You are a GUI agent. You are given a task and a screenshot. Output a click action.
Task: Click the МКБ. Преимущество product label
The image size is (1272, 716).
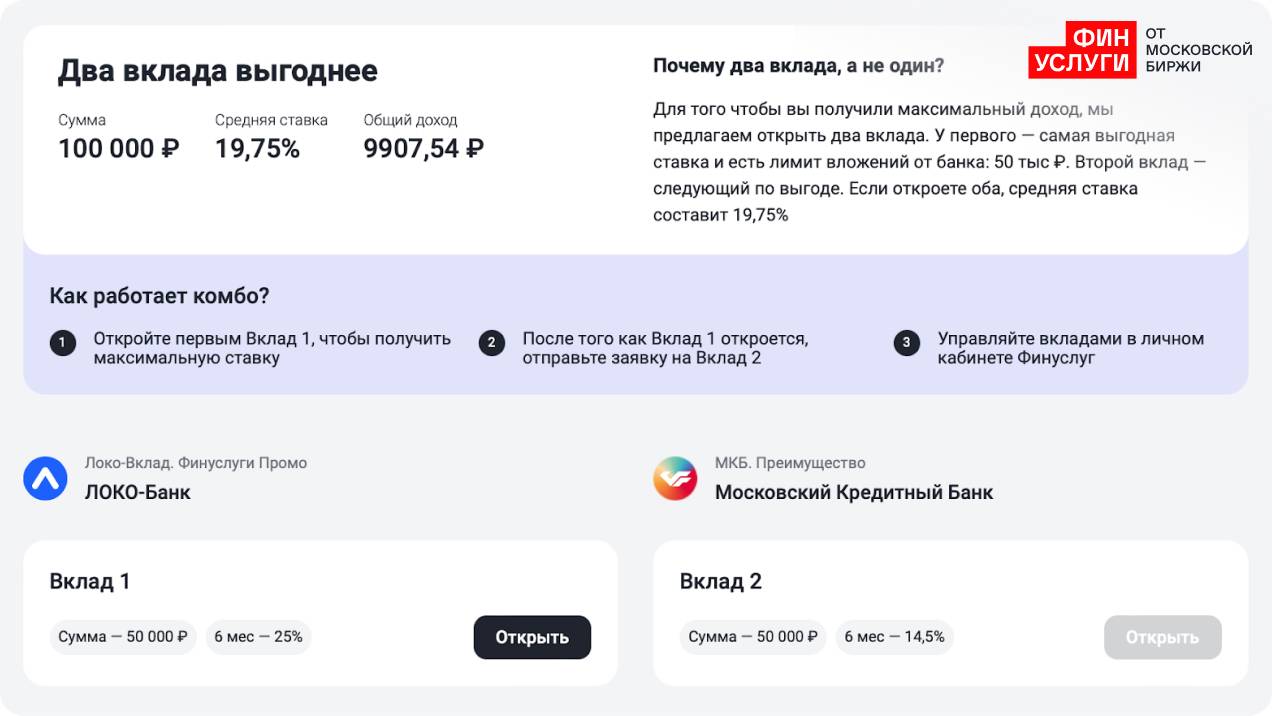790,463
